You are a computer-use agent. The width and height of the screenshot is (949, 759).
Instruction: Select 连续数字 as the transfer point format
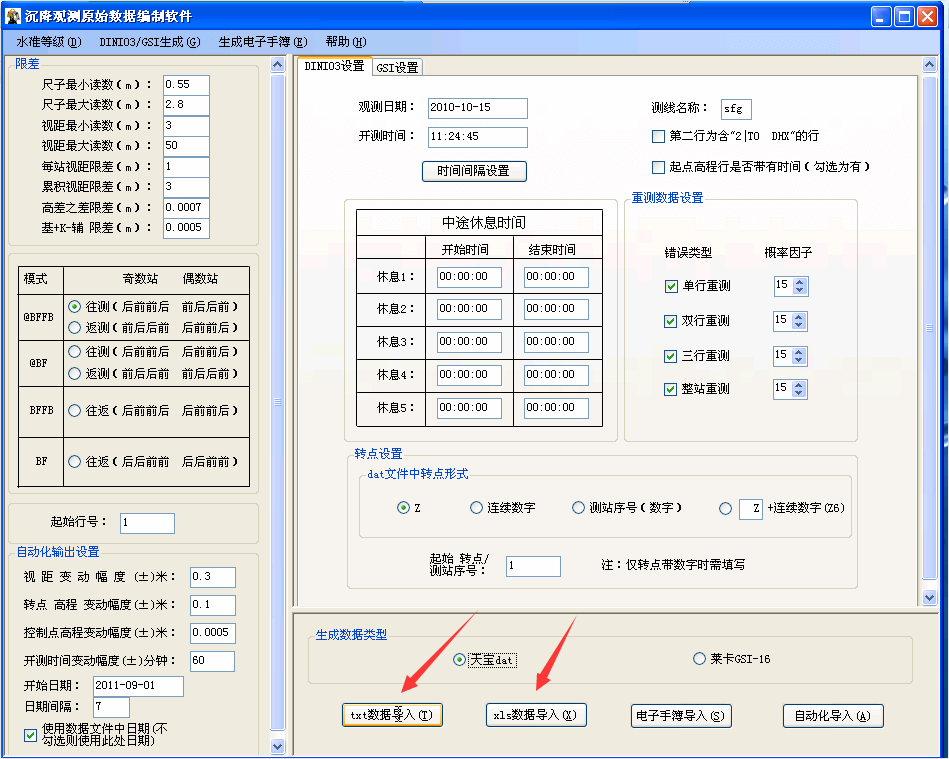(476, 507)
